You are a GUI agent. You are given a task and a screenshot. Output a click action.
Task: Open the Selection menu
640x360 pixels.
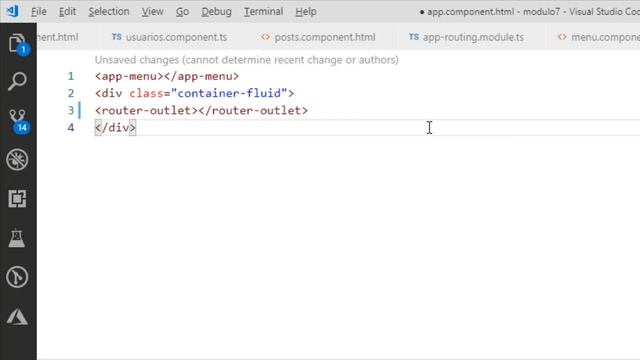tap(109, 11)
